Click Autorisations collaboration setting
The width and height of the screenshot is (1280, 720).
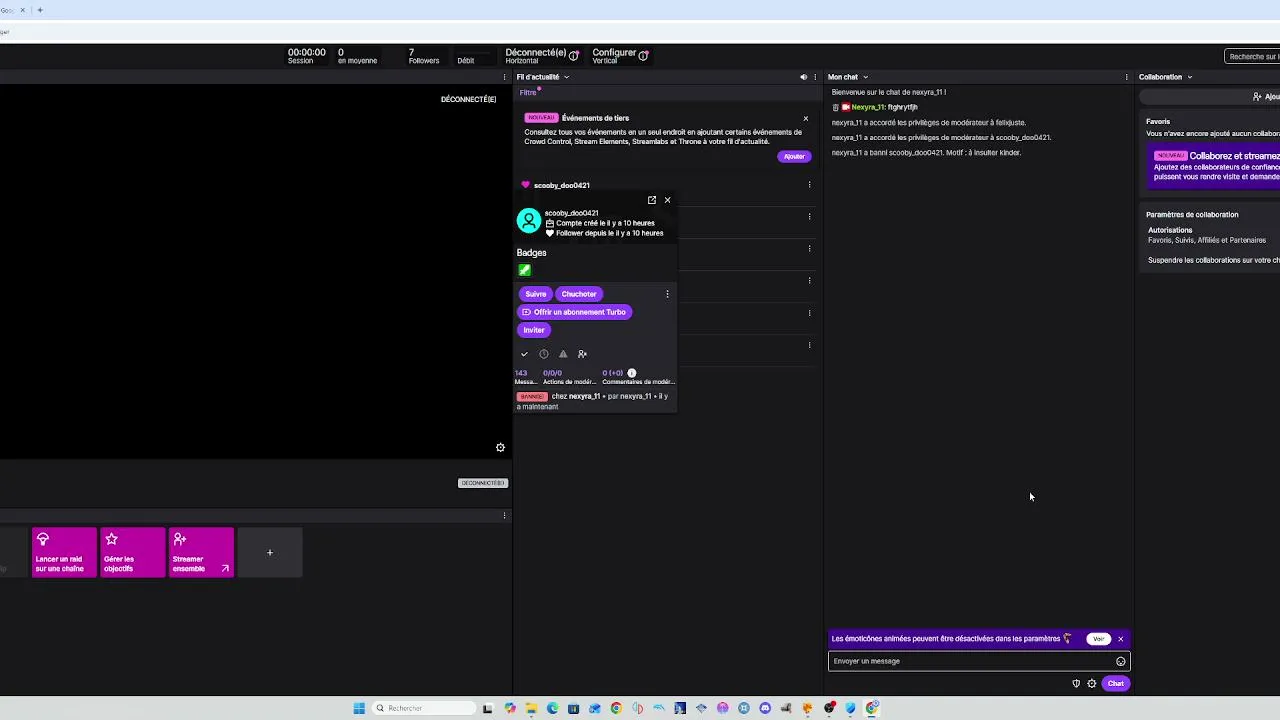[1170, 230]
